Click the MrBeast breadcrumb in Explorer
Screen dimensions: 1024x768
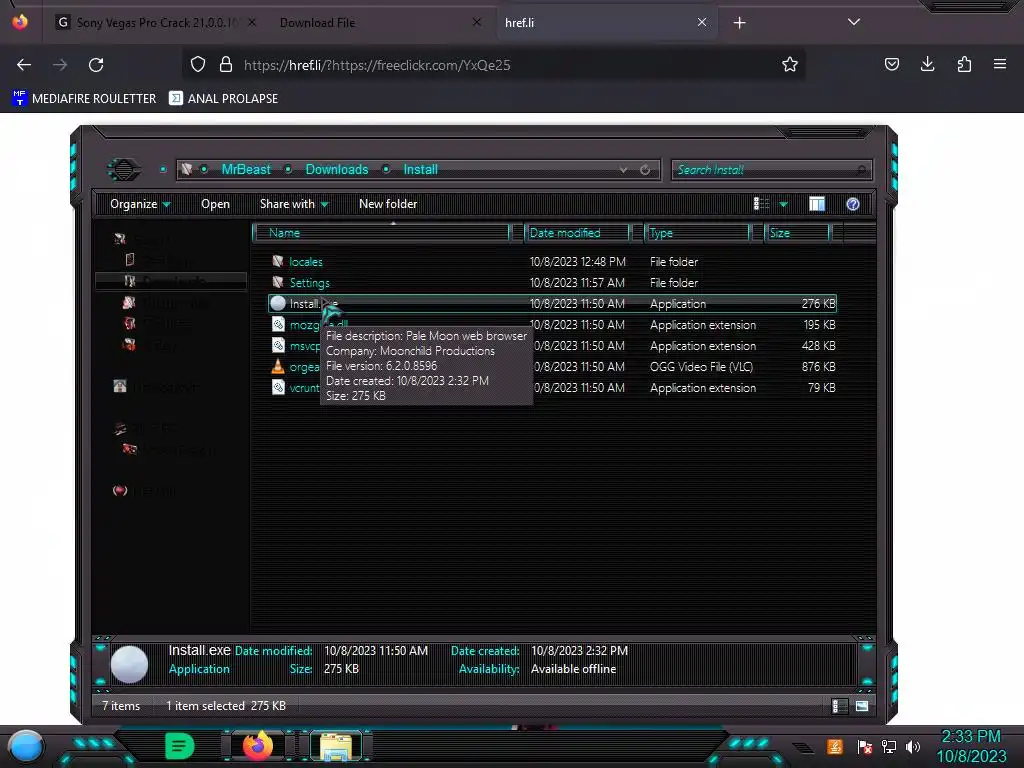click(x=246, y=170)
